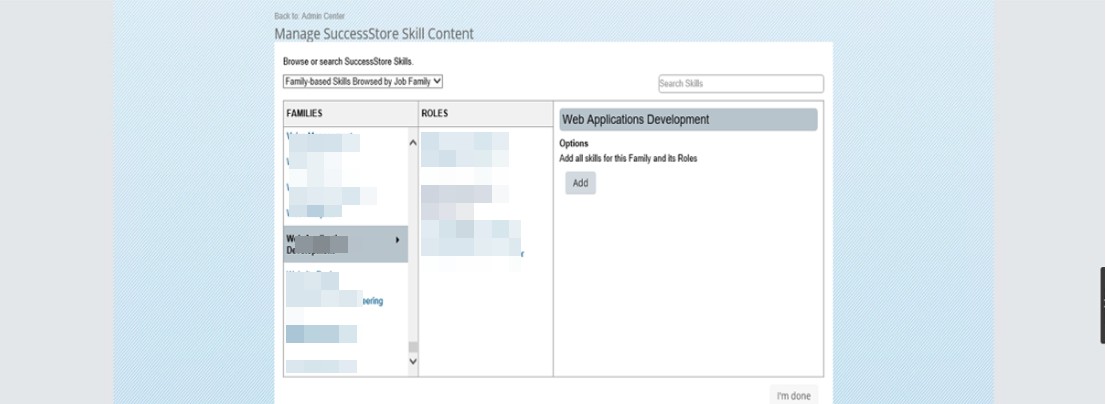This screenshot has height=404, width=1107.
Task: Click inside the Search Skills box
Action: 741,83
